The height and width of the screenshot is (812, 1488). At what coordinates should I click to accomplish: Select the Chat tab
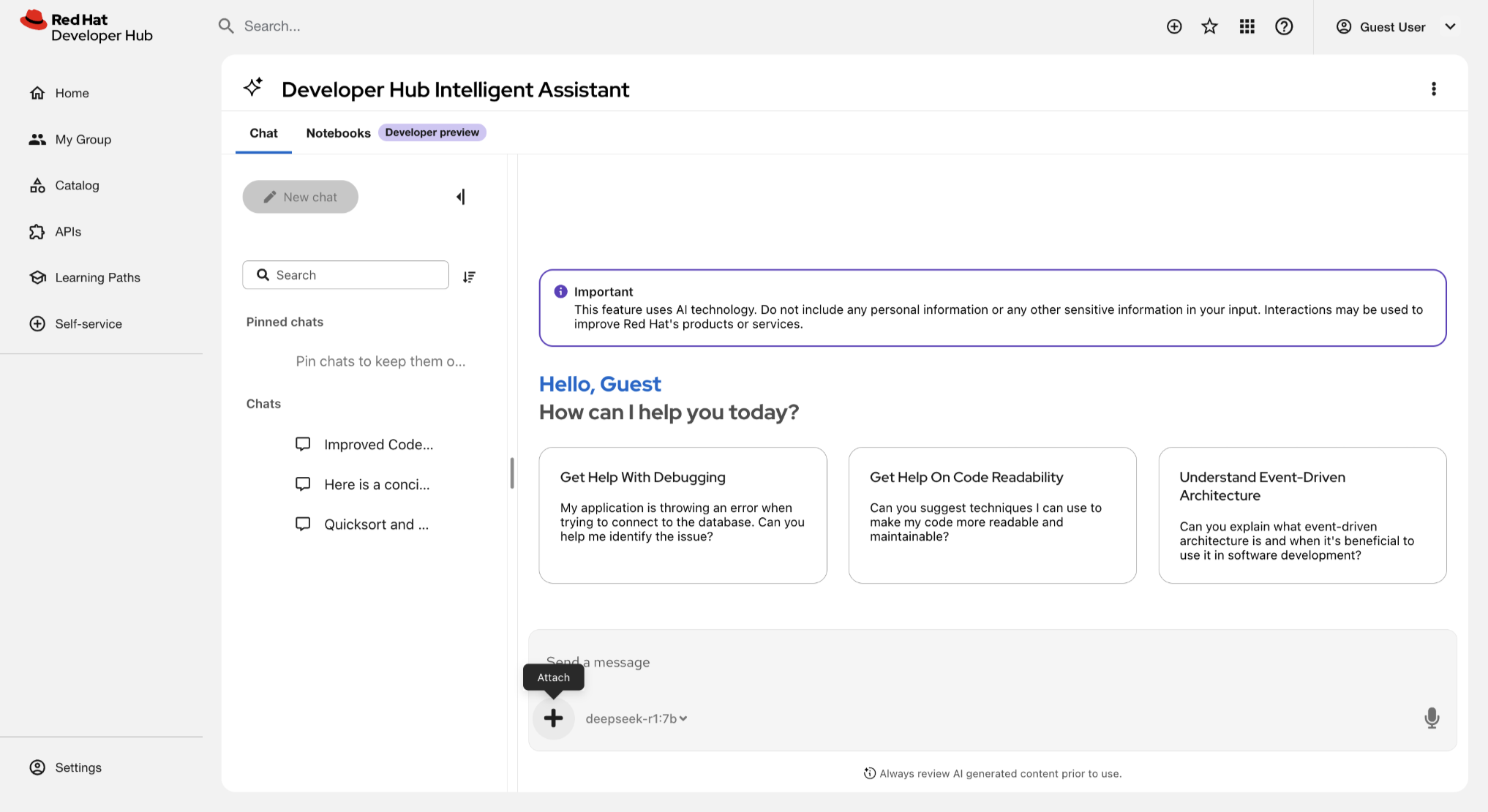coord(263,133)
